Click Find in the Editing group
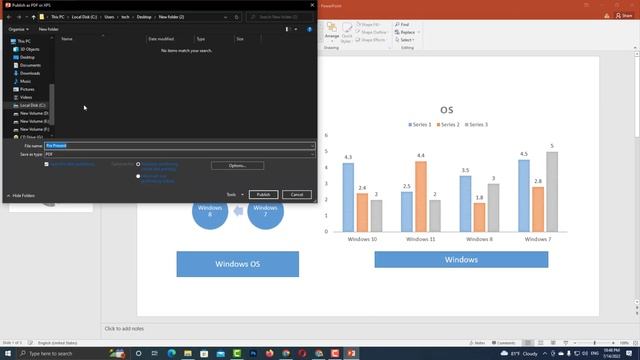 point(402,24)
